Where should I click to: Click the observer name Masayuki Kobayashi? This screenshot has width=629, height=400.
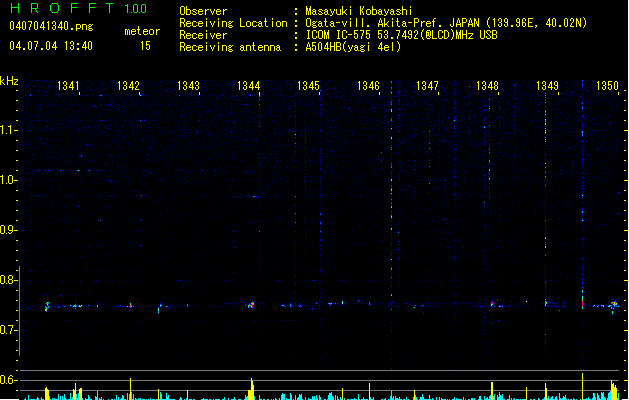click(x=359, y=11)
